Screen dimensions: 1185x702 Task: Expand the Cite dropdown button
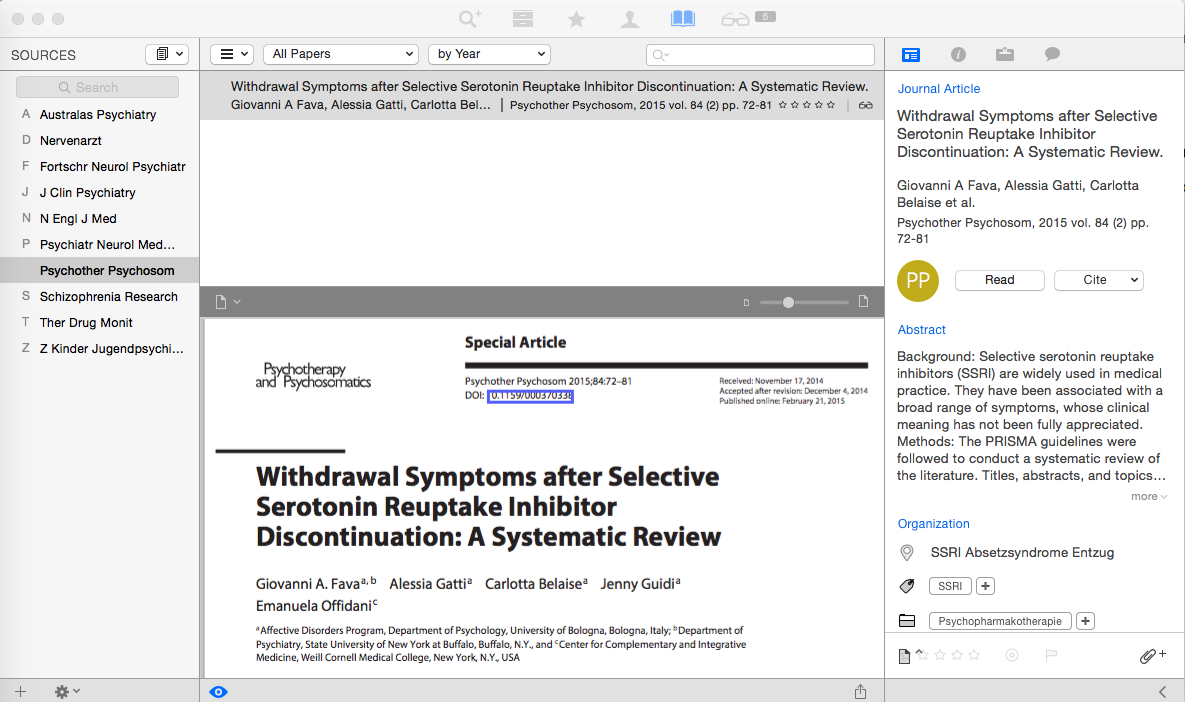click(1098, 280)
